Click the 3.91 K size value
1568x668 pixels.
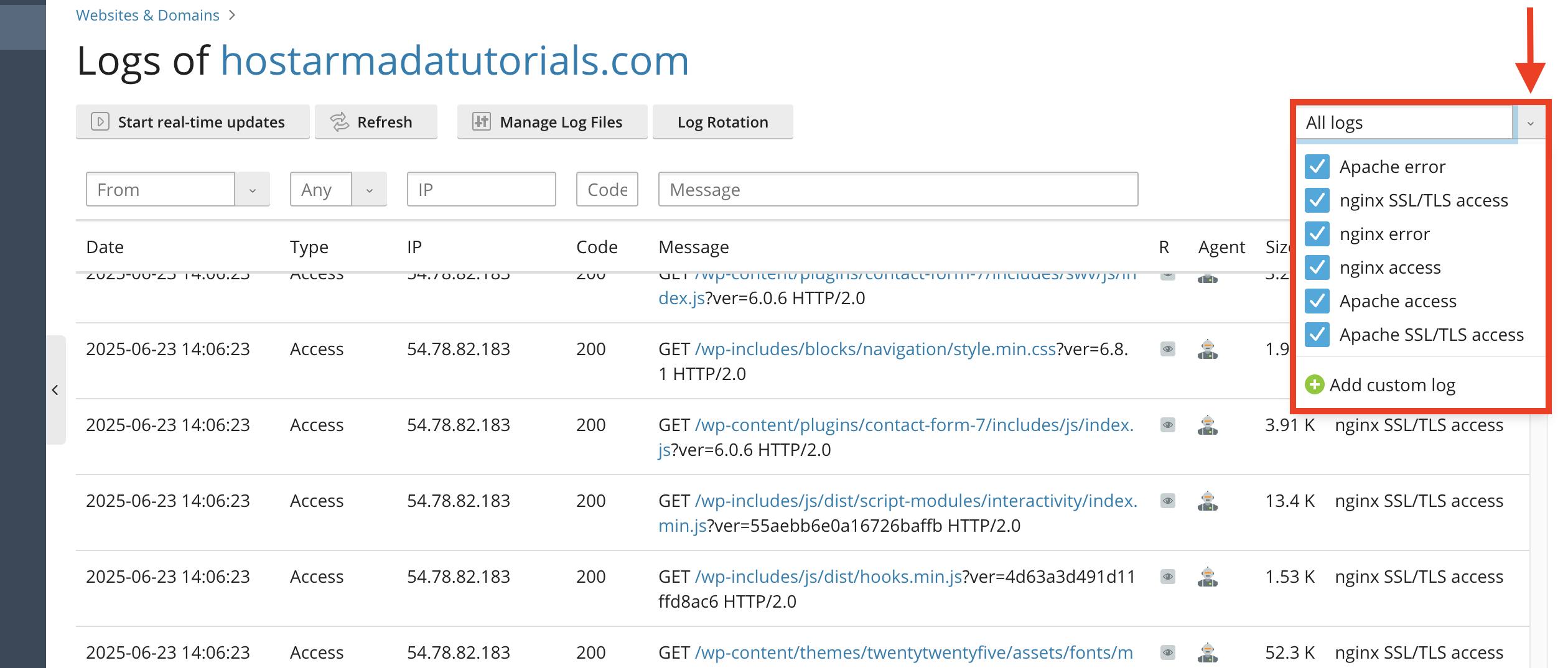click(x=1290, y=425)
